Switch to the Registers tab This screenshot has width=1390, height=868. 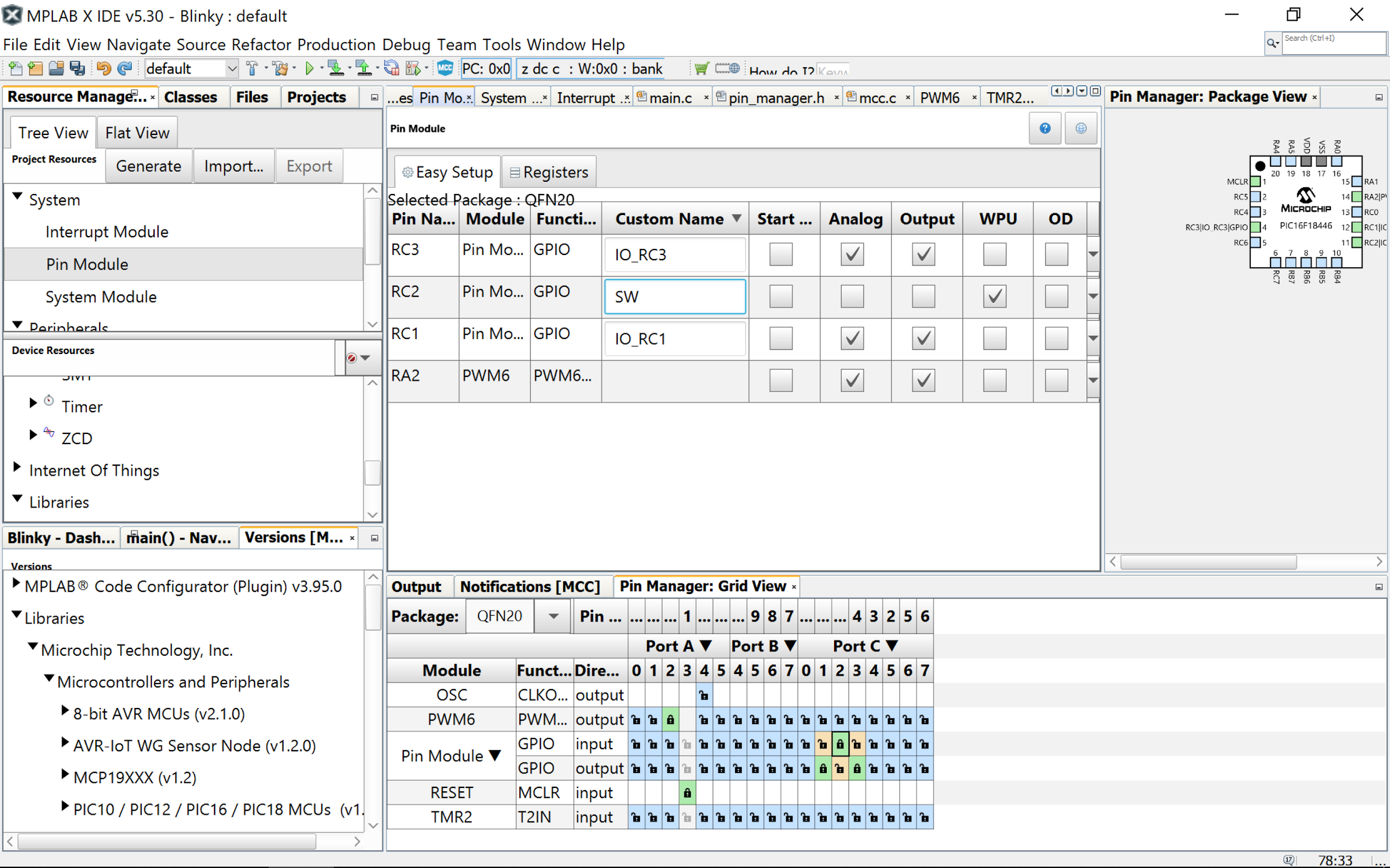[x=549, y=172]
